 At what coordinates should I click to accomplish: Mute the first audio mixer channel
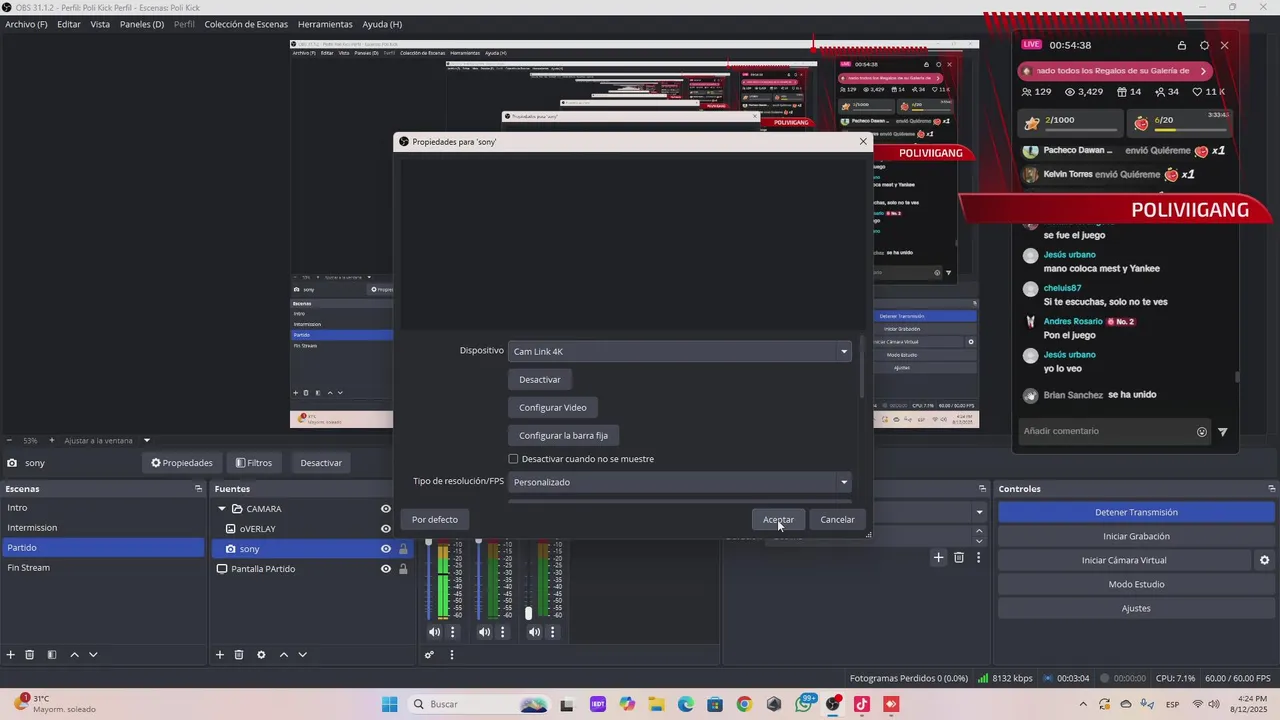[x=434, y=632]
